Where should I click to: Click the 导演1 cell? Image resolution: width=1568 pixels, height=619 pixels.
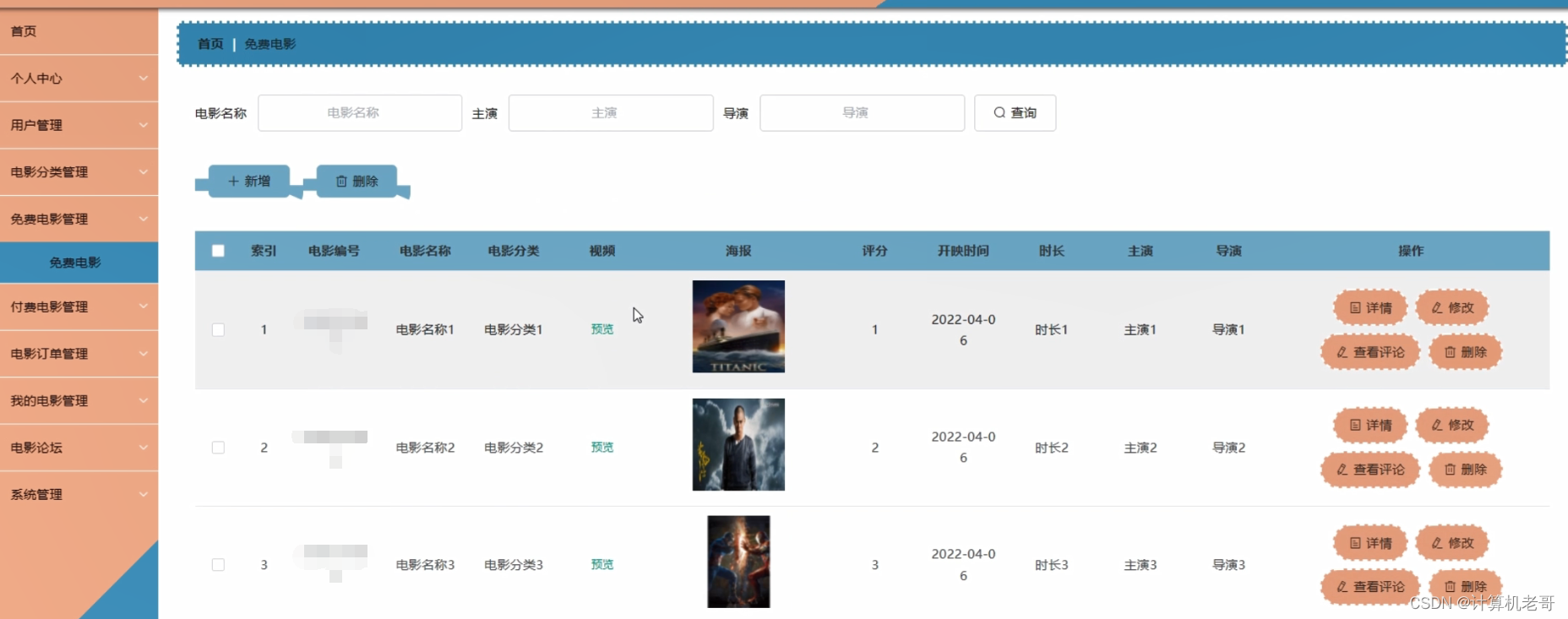1228,330
